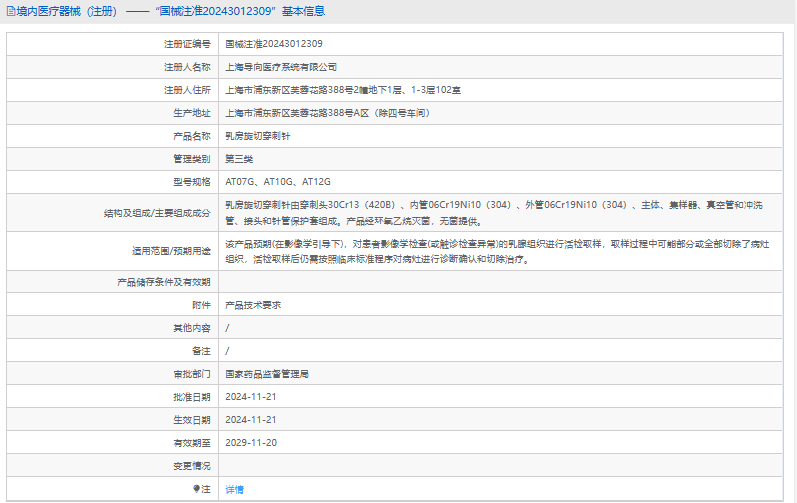
Task: Click the 注册证编号 label cell
Action: tap(187, 44)
